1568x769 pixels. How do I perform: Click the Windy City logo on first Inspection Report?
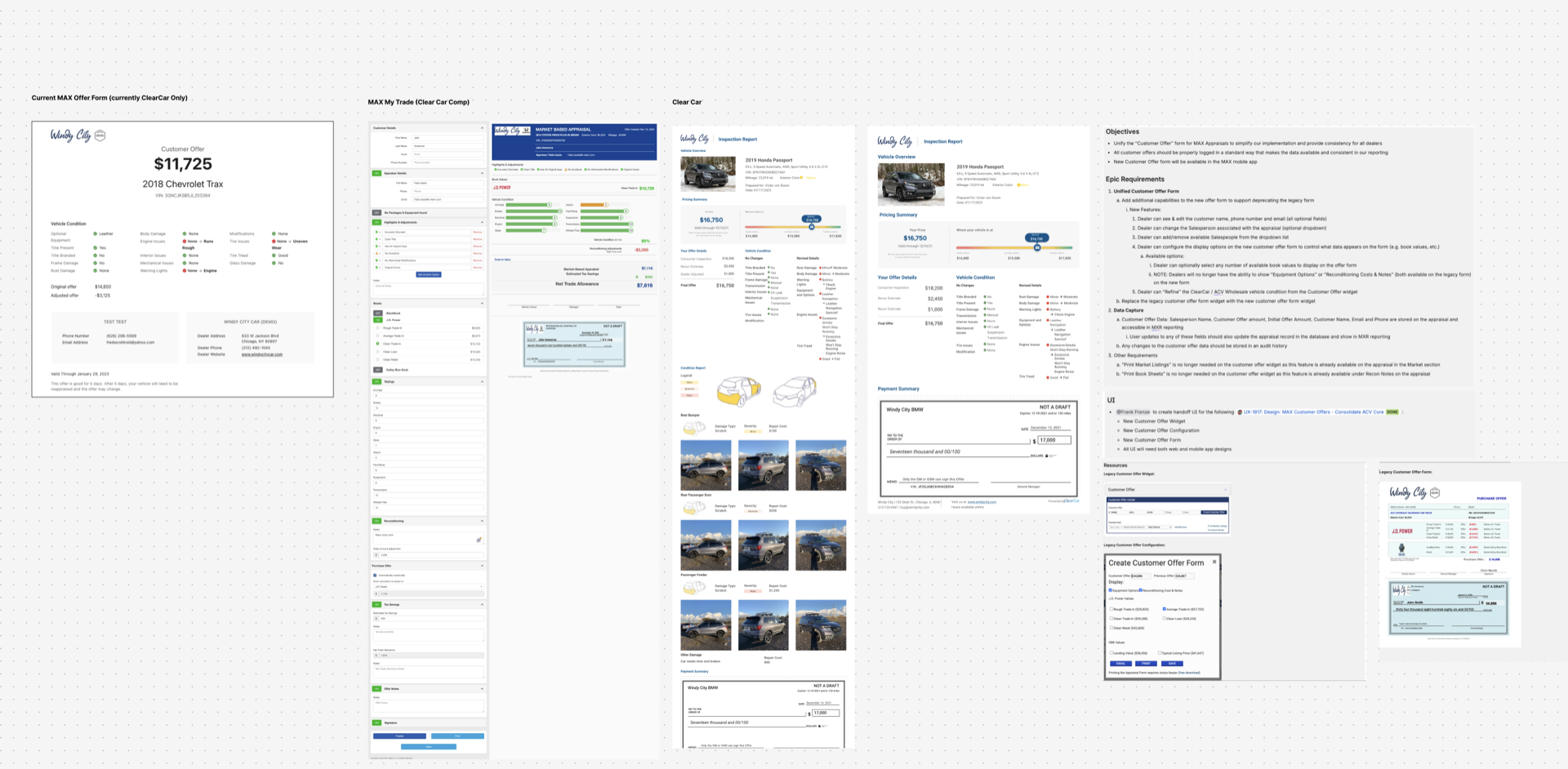pyautogui.click(x=694, y=139)
